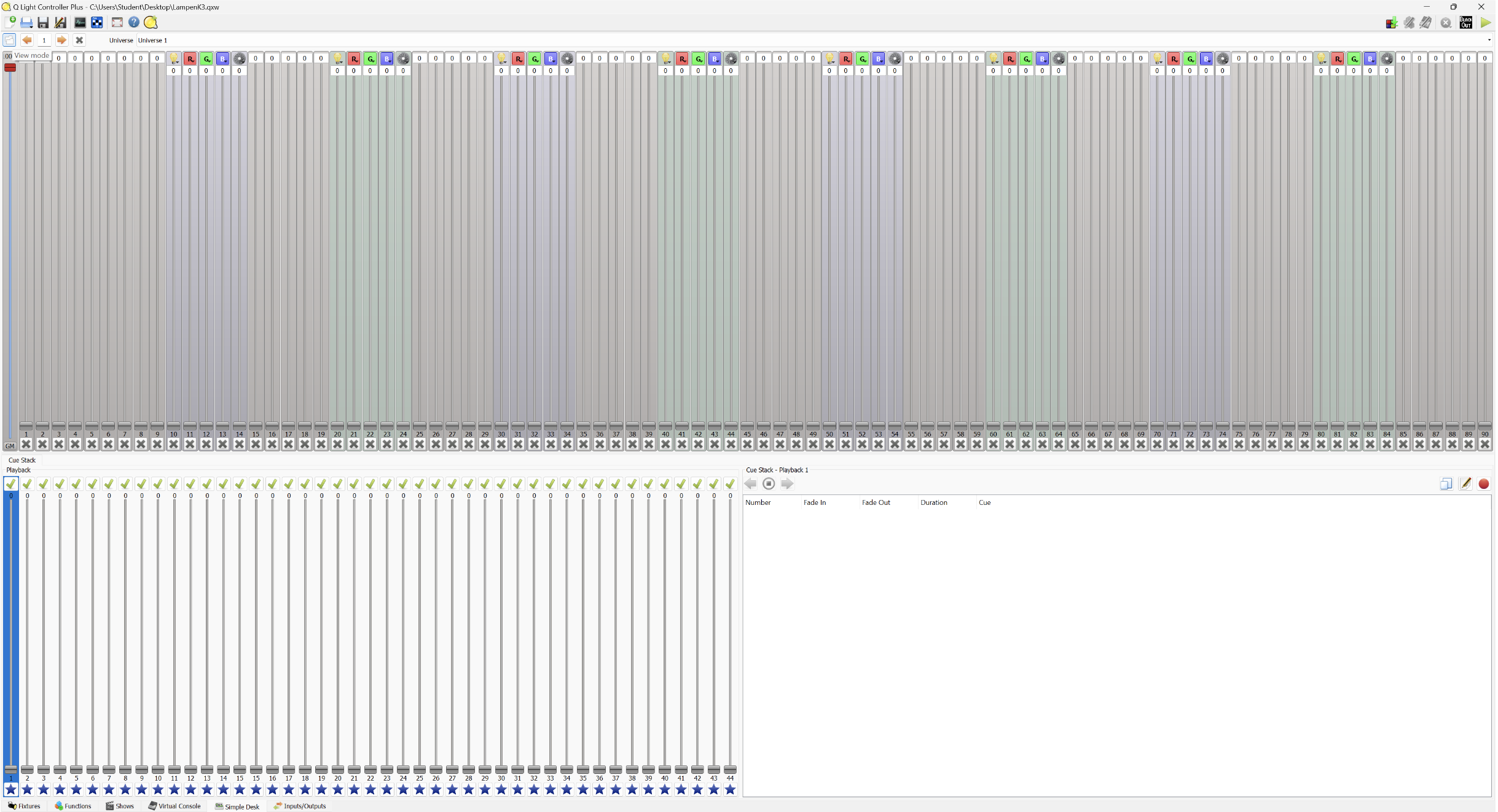Reset channel 45 with X button
The width and height of the screenshot is (1498, 812).
(747, 444)
